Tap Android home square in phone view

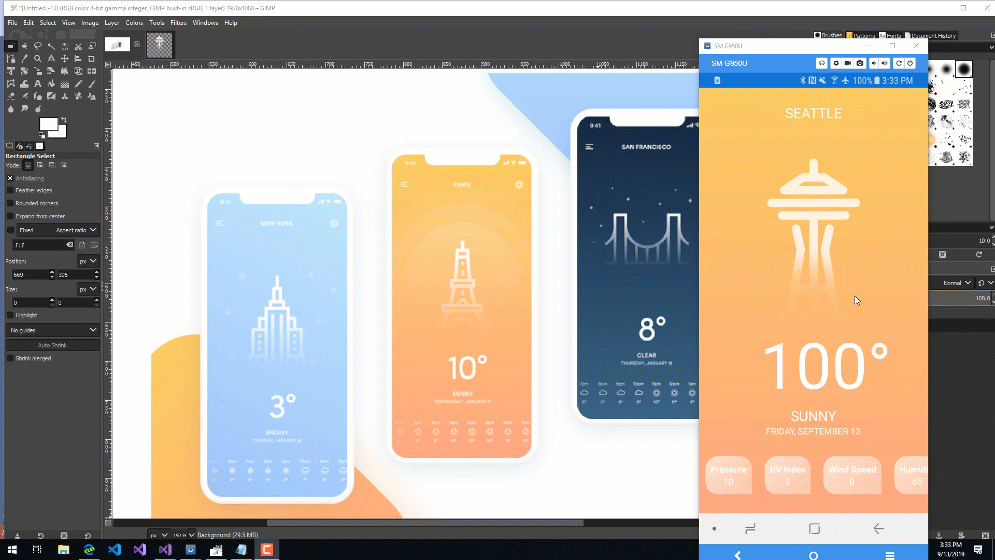pos(814,528)
